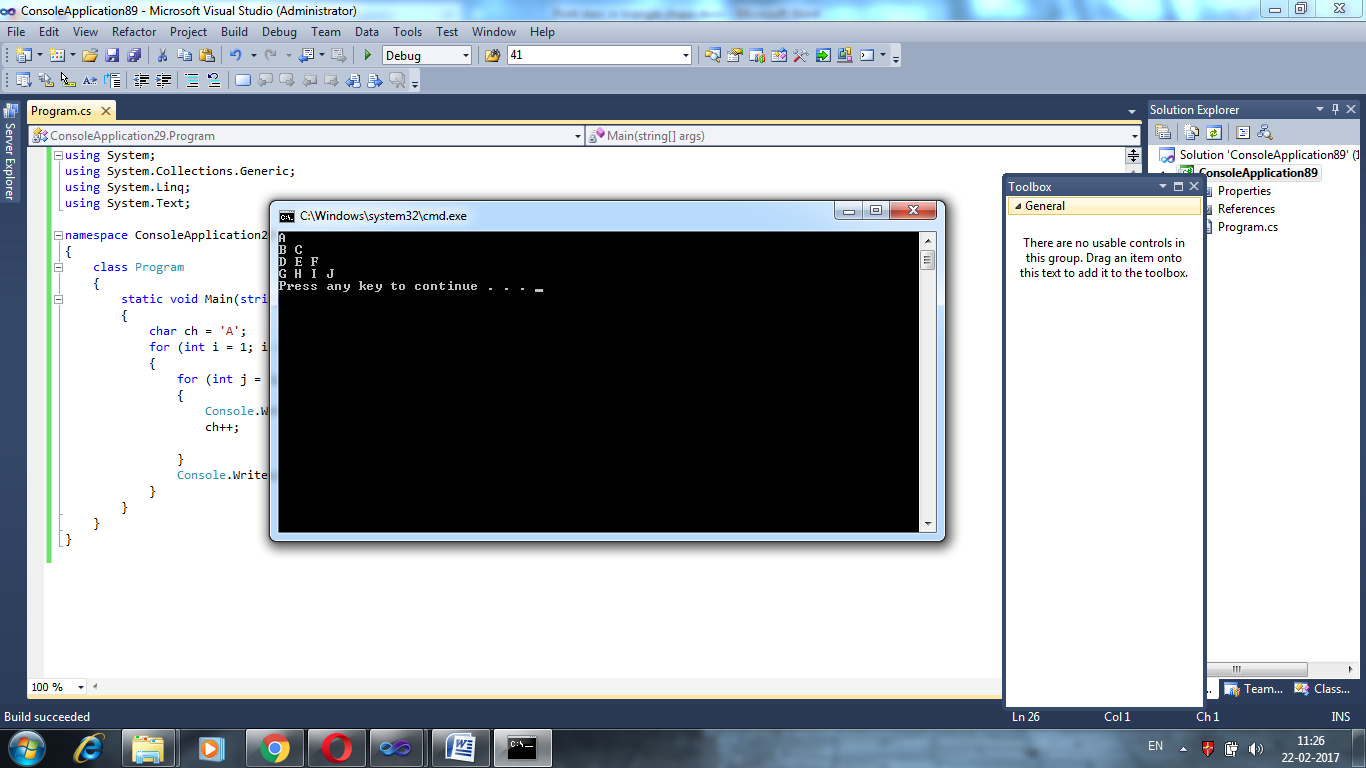This screenshot has width=1366, height=768.
Task: Click Refresh in Solution Explorer toolbar
Action: tap(1214, 133)
